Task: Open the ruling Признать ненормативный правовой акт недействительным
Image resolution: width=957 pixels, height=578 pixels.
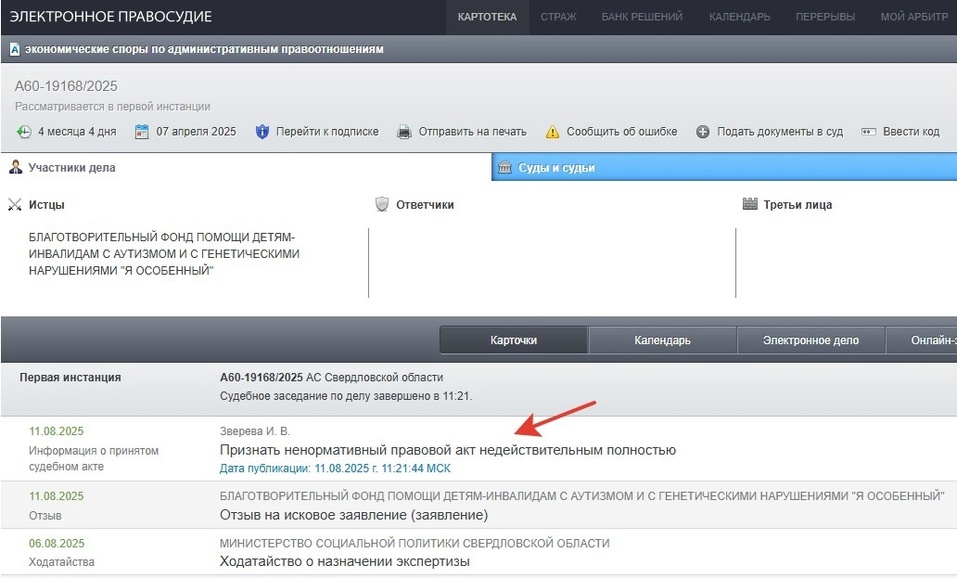Action: (447, 450)
